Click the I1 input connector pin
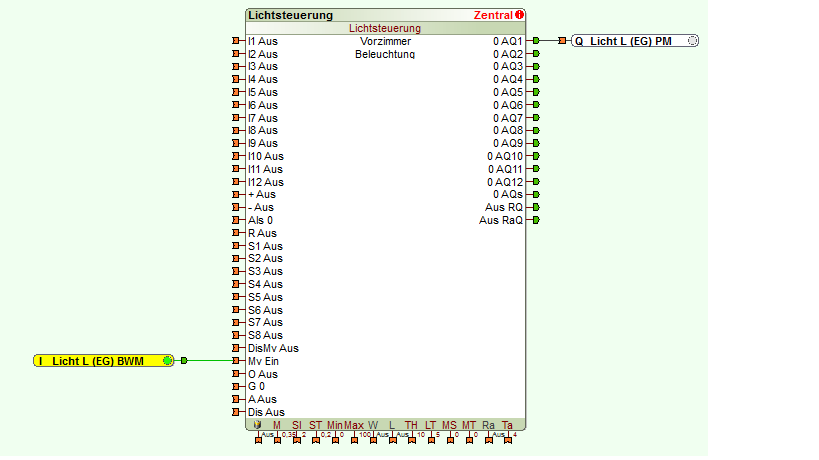The height and width of the screenshot is (460, 819). tap(236, 41)
